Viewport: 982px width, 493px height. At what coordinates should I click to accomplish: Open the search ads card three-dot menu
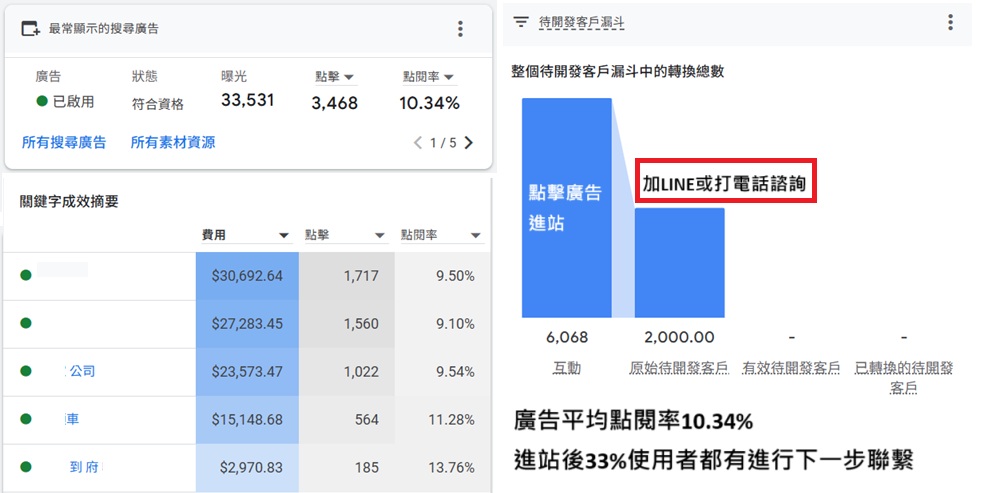click(460, 29)
